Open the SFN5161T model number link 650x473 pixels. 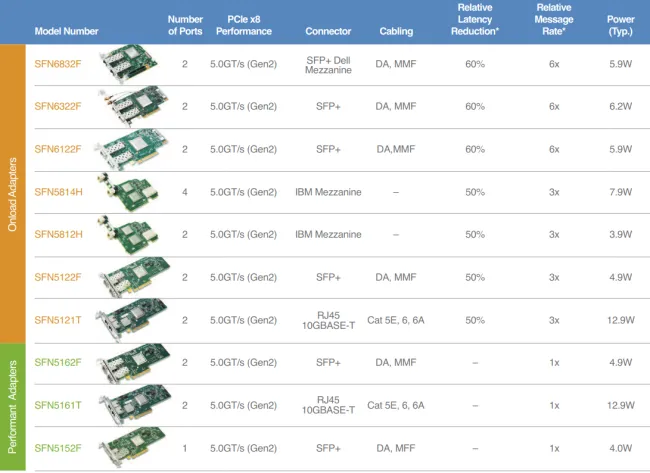coord(58,405)
